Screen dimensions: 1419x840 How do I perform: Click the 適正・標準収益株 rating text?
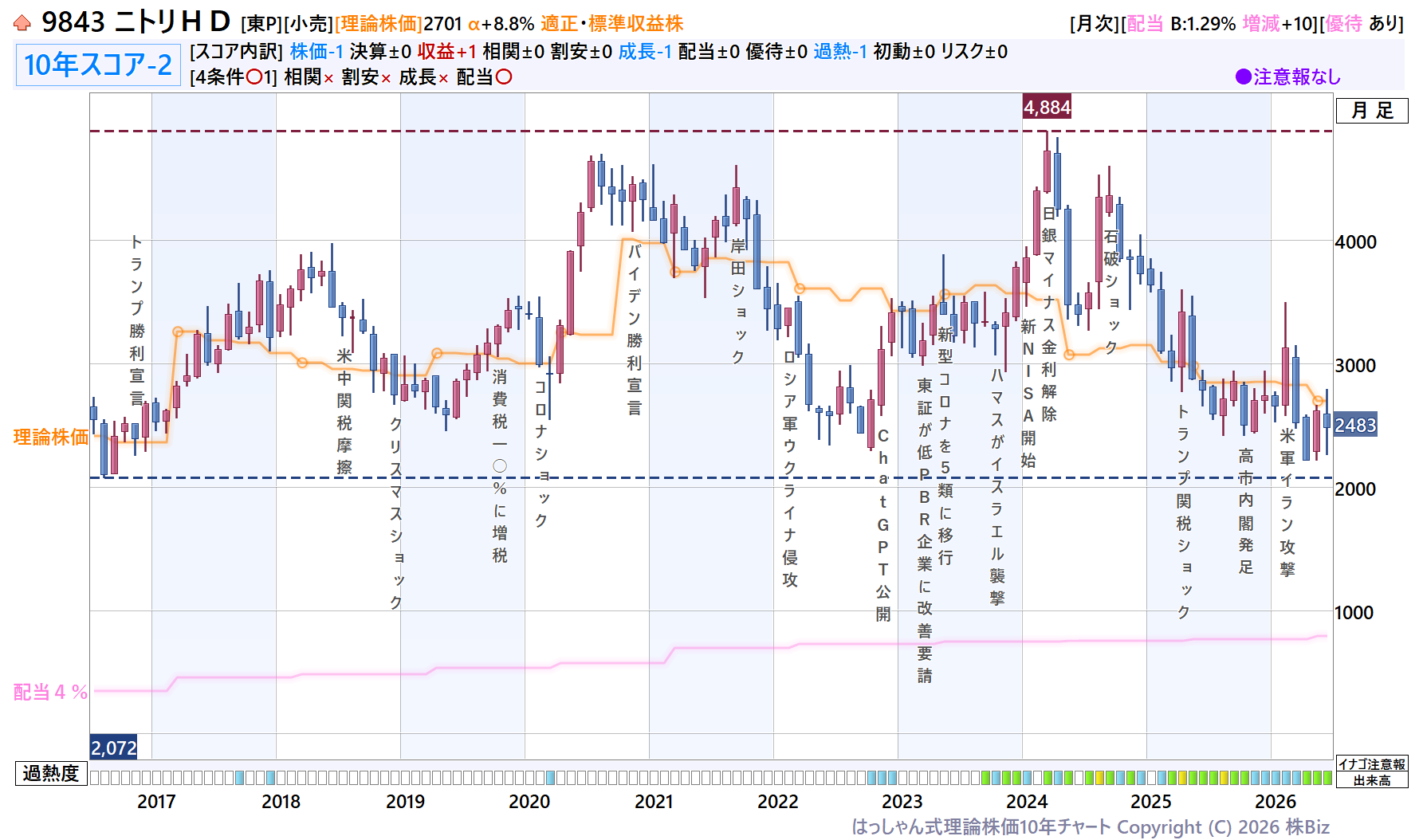click(611, 24)
